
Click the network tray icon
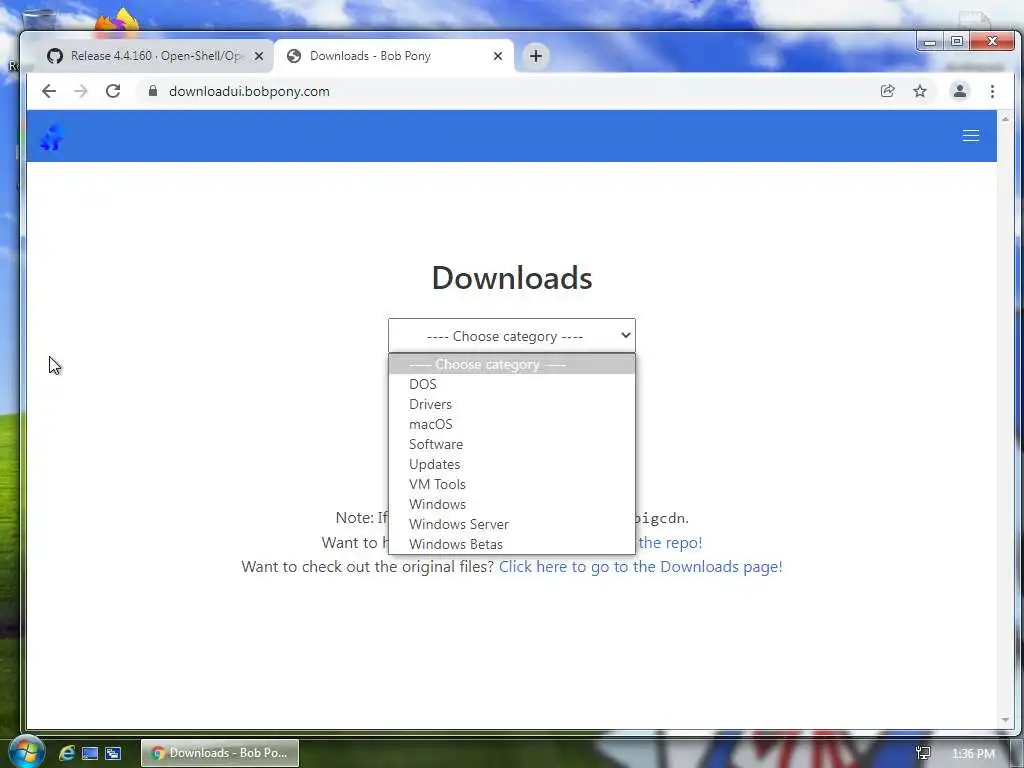click(923, 754)
